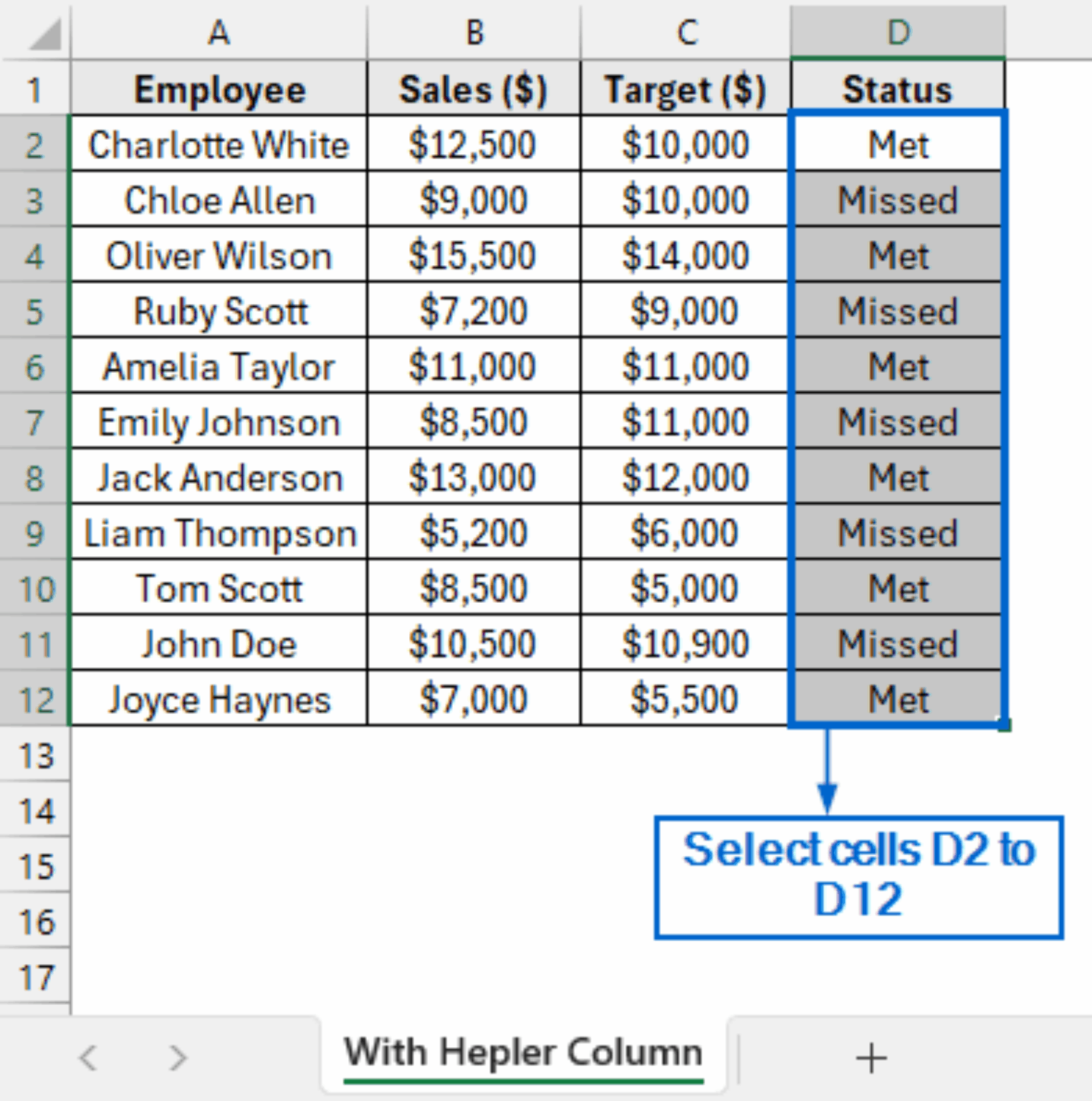
Task: Select the $12,500 sales cell
Action: pos(474,144)
